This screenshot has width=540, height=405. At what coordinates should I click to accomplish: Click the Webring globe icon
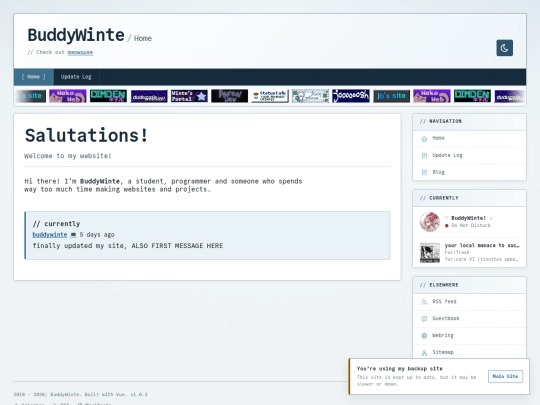(x=424, y=336)
